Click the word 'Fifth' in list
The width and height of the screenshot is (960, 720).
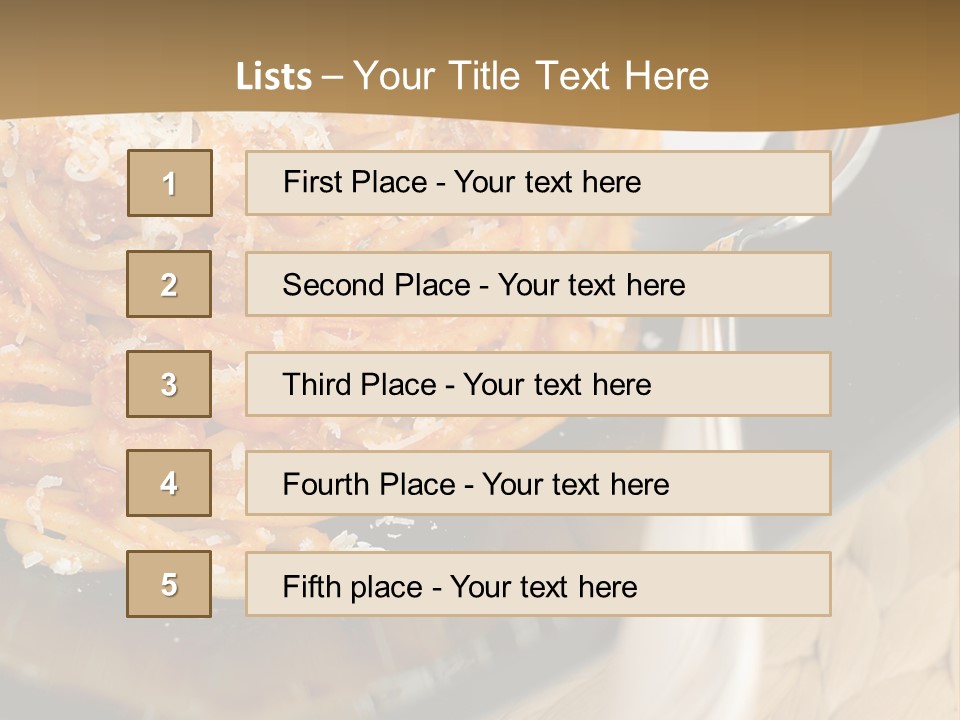pos(312,586)
